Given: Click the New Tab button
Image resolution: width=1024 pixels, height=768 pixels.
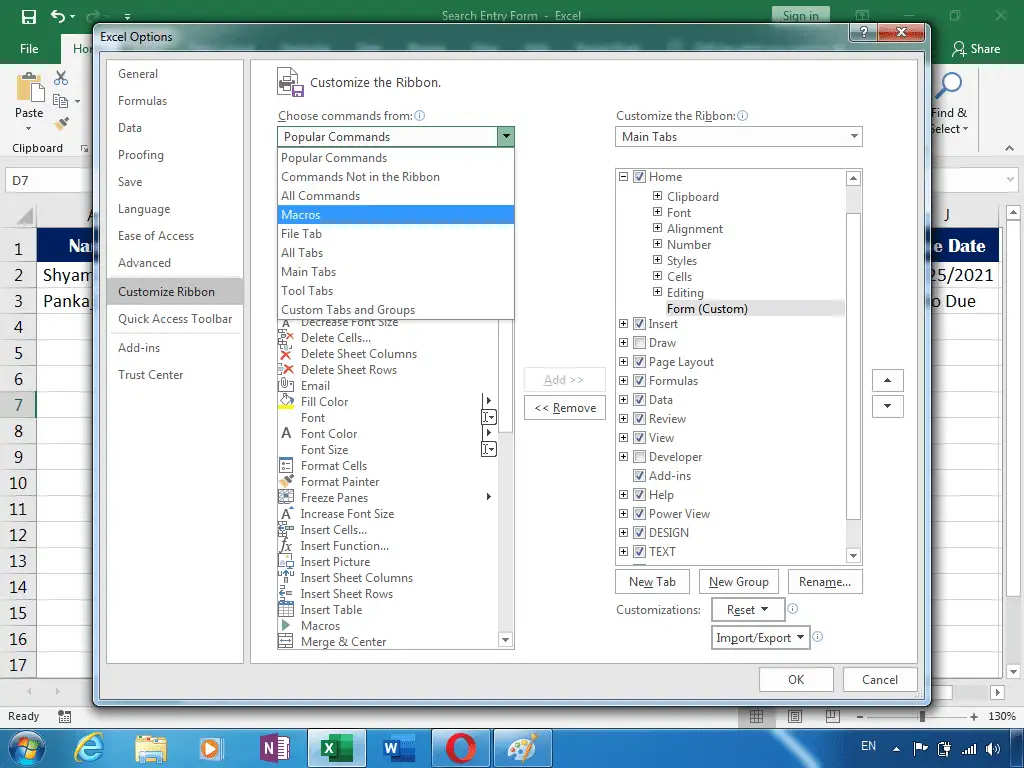Looking at the screenshot, I should pos(652,582).
